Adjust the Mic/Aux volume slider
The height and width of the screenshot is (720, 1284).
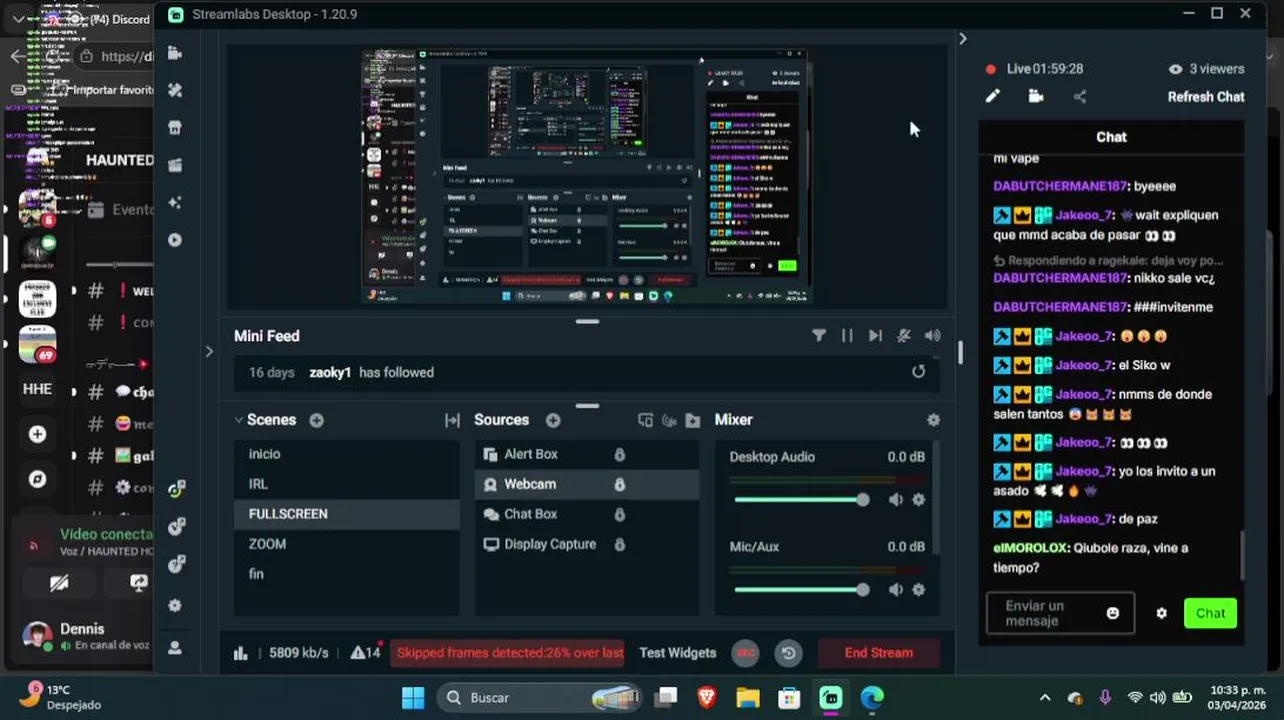click(801, 590)
